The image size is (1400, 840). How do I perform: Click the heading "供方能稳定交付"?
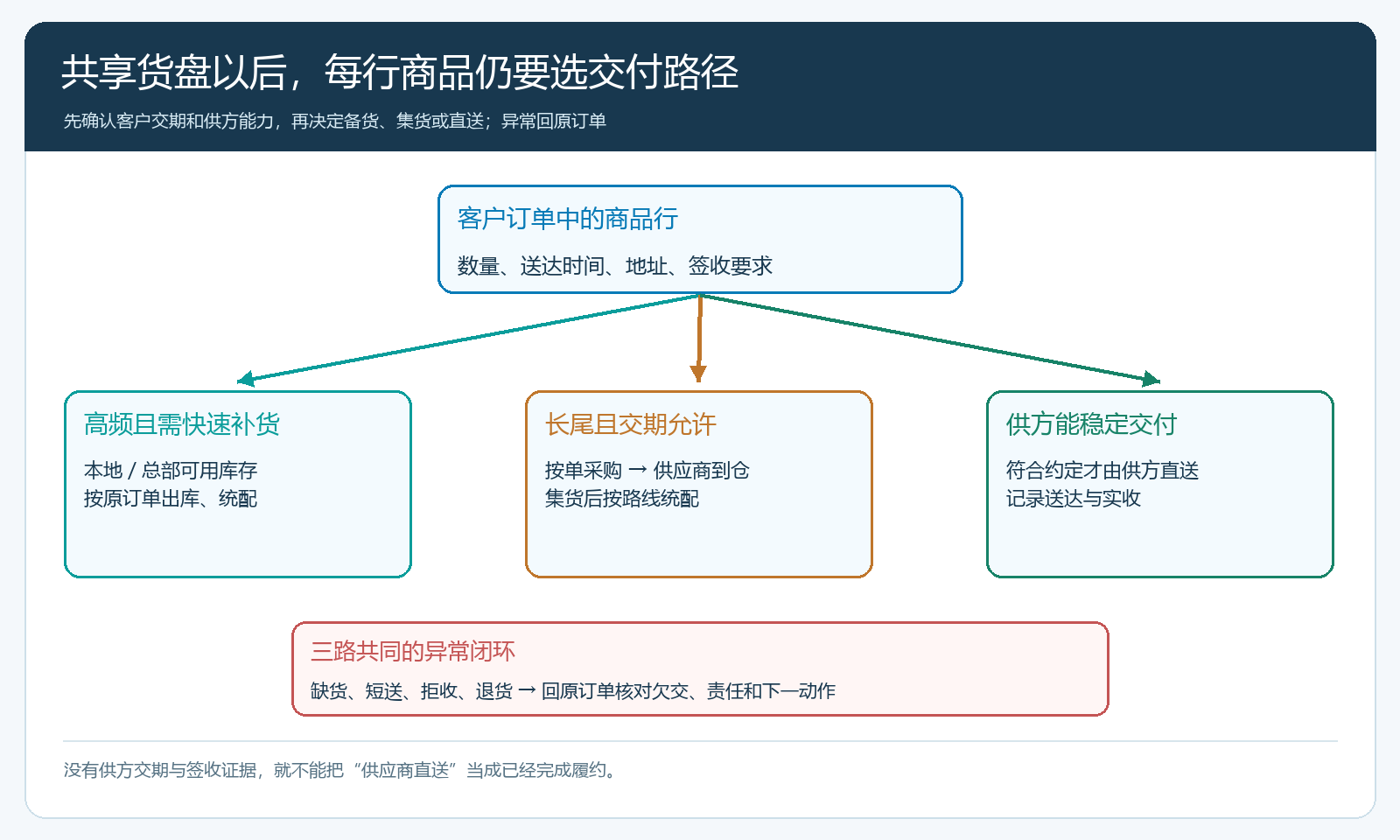pyautogui.click(x=1092, y=424)
